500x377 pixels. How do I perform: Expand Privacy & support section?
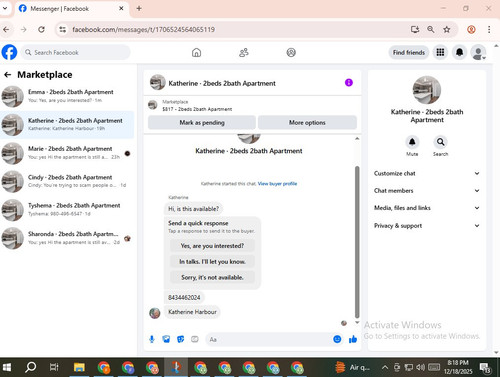[427, 226]
